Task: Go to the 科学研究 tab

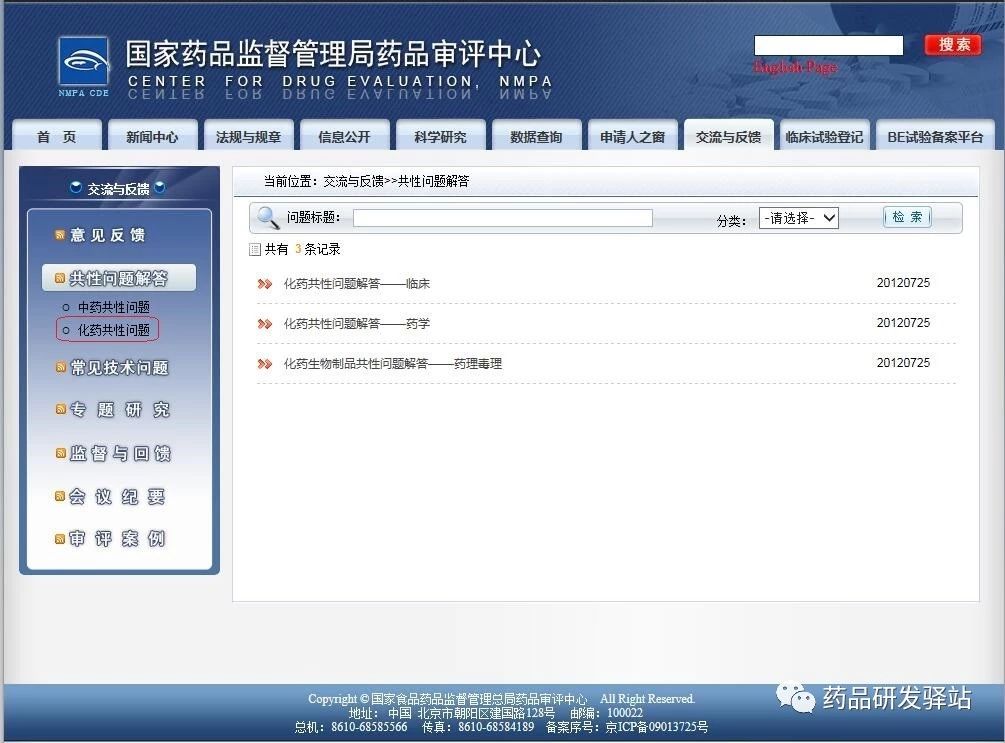Action: [x=440, y=136]
